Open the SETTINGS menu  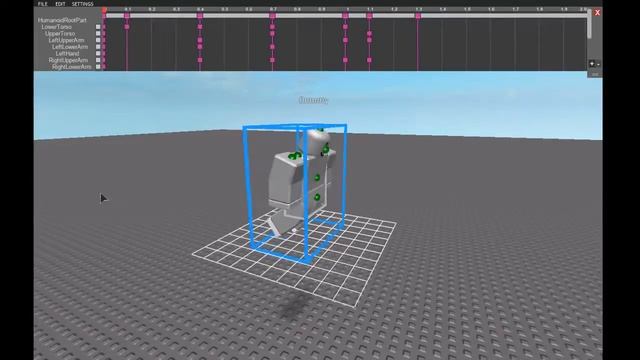(82, 4)
